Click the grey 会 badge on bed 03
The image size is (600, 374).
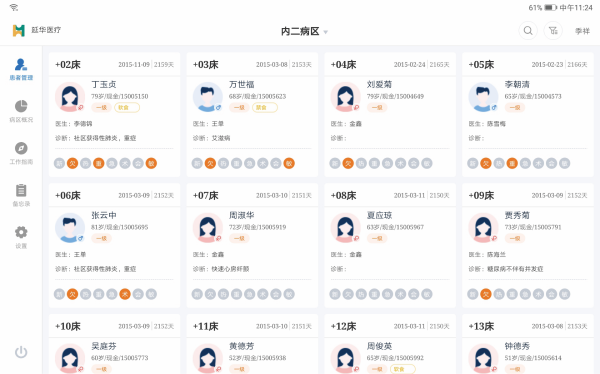[276, 163]
